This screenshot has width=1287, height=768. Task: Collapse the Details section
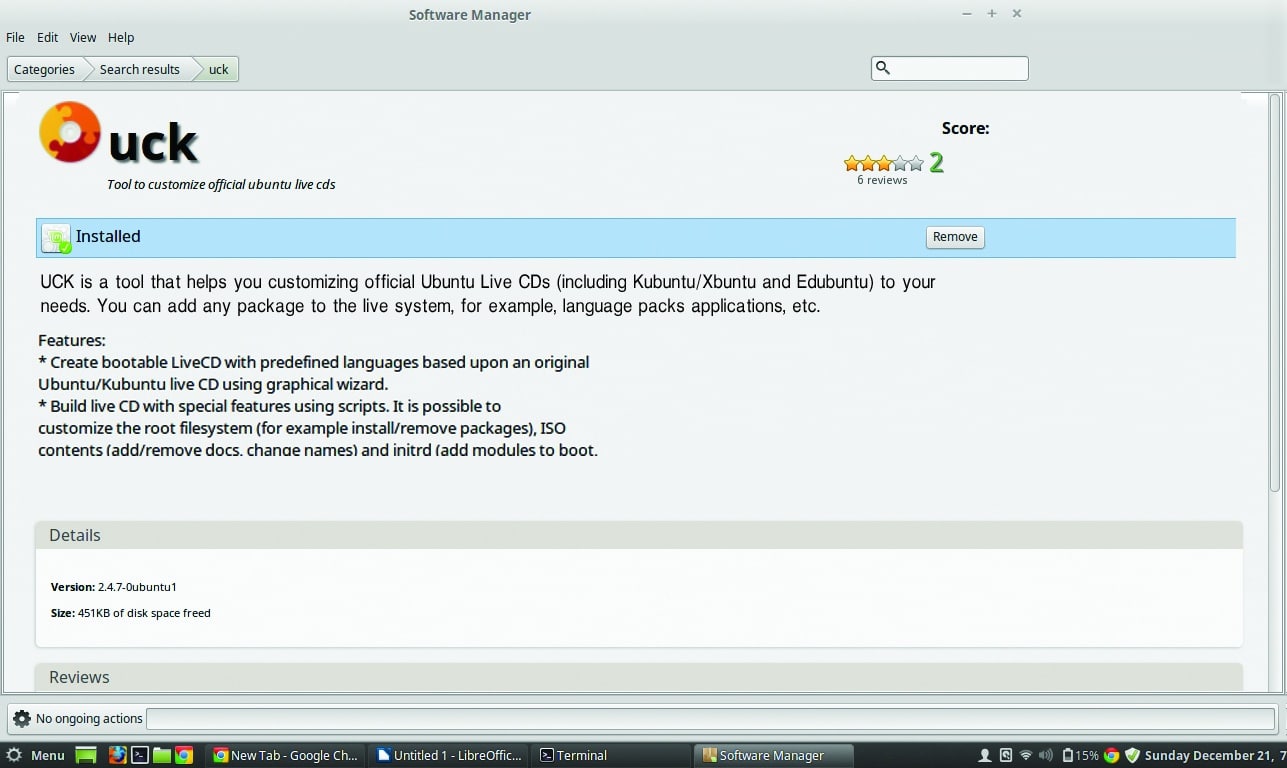(74, 535)
